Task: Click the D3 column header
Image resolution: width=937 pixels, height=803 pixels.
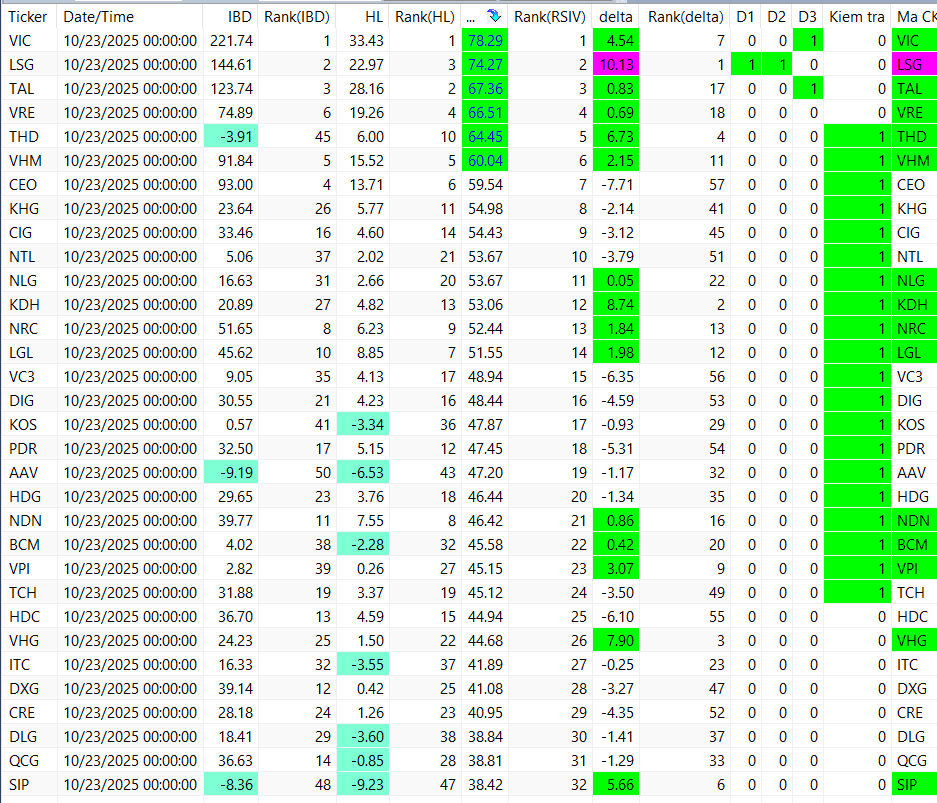Action: [807, 17]
